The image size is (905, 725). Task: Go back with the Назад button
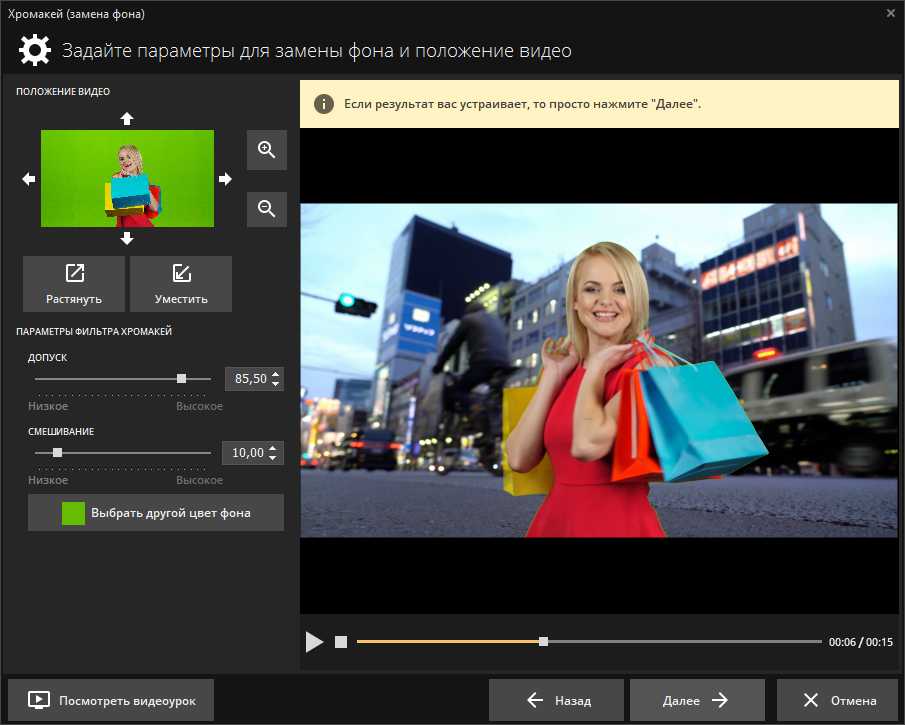[557, 701]
